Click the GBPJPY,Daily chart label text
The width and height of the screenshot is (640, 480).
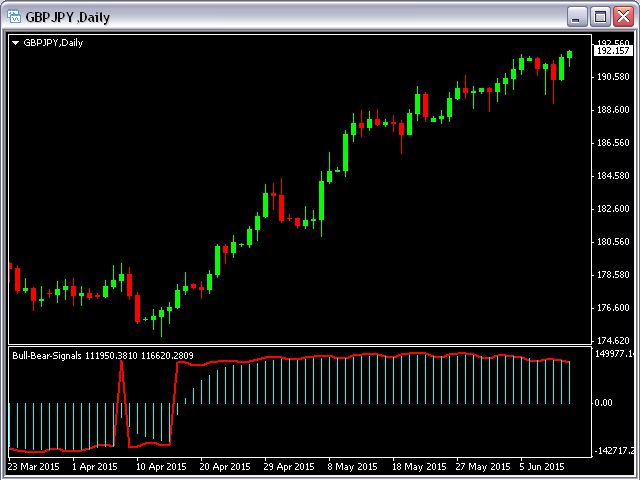(53, 43)
